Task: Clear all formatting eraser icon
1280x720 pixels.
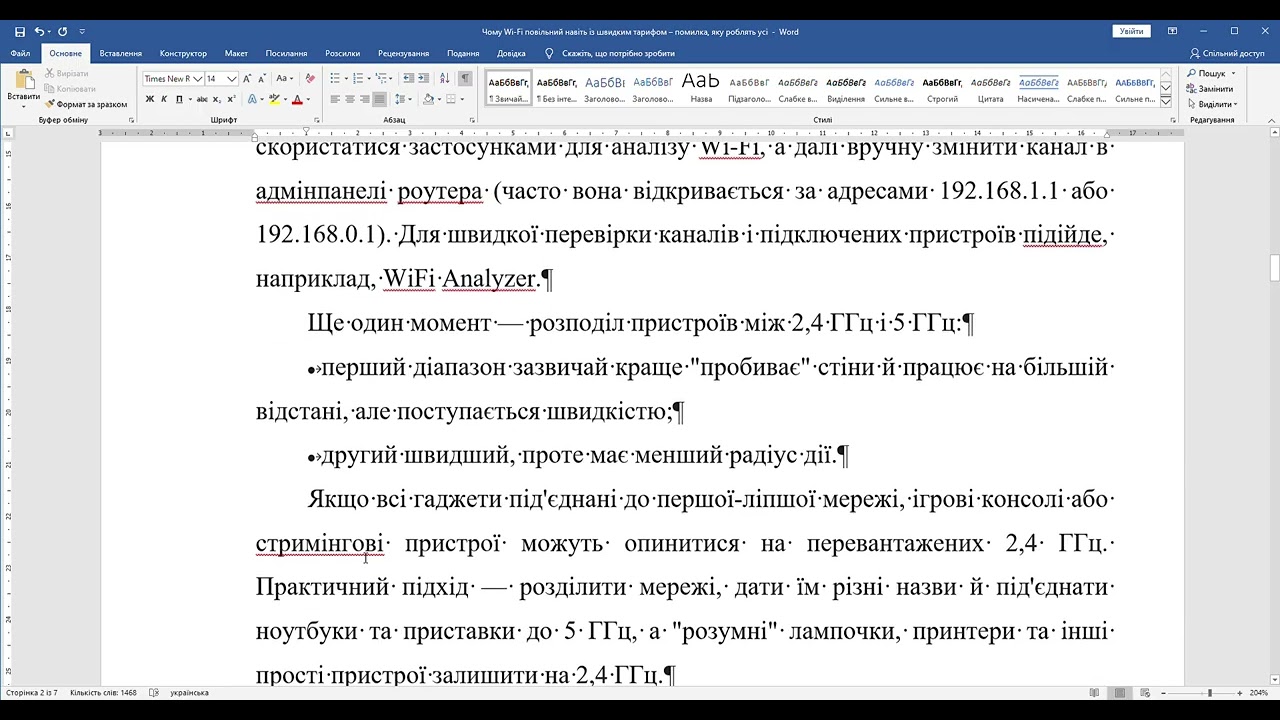Action: click(310, 78)
